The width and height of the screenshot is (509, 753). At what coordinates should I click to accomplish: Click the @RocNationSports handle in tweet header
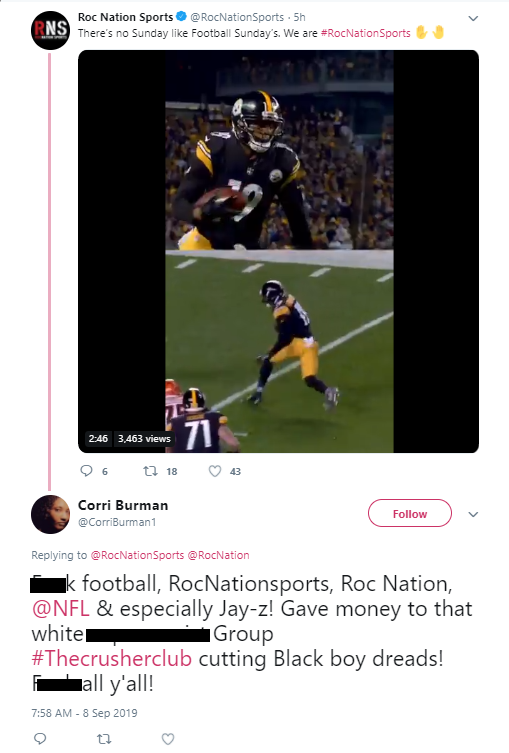[x=237, y=17]
